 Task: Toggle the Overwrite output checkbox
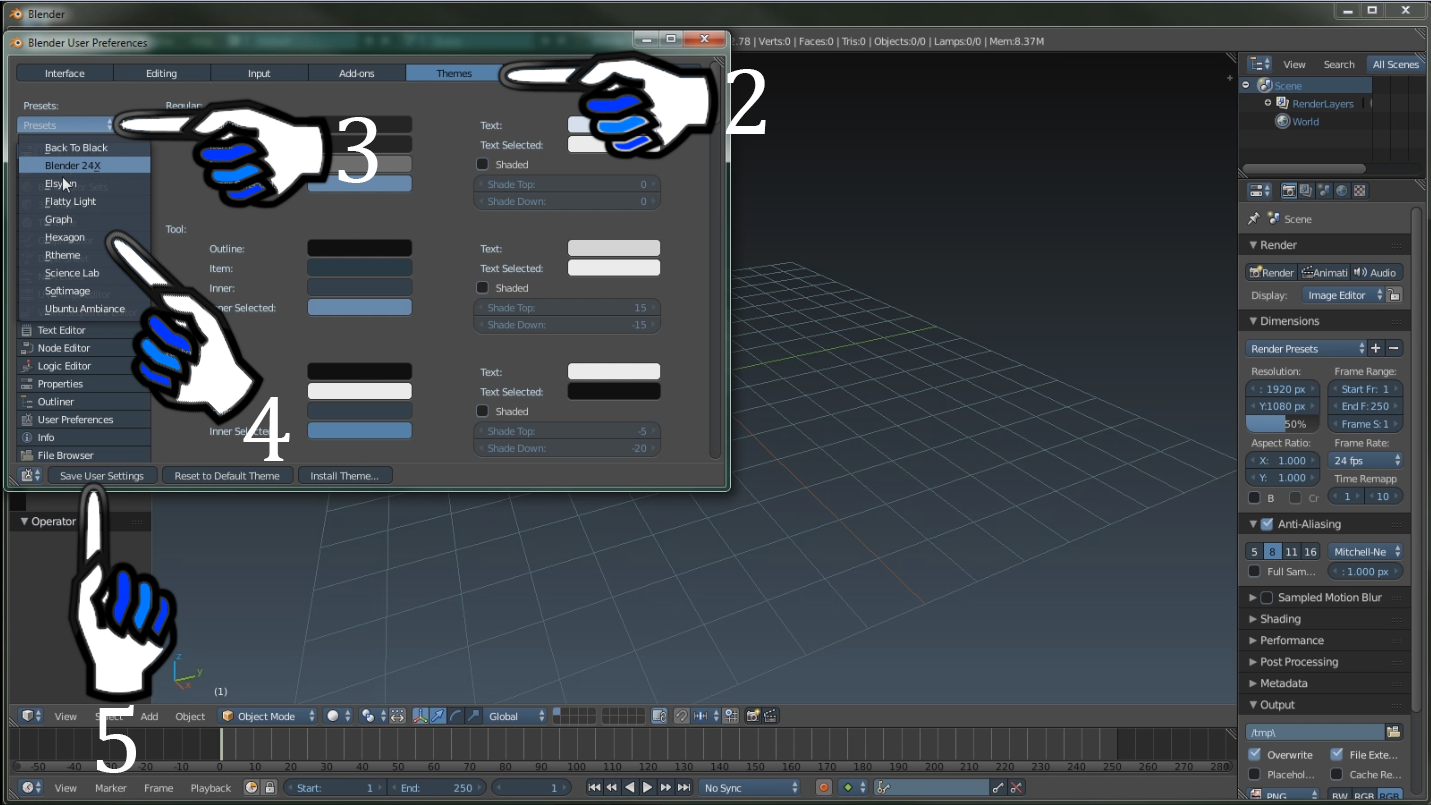pyautogui.click(x=1255, y=755)
